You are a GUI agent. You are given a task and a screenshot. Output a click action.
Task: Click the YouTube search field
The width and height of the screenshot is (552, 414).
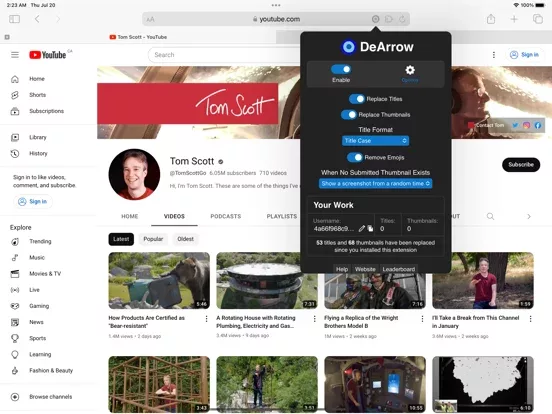[225, 55]
